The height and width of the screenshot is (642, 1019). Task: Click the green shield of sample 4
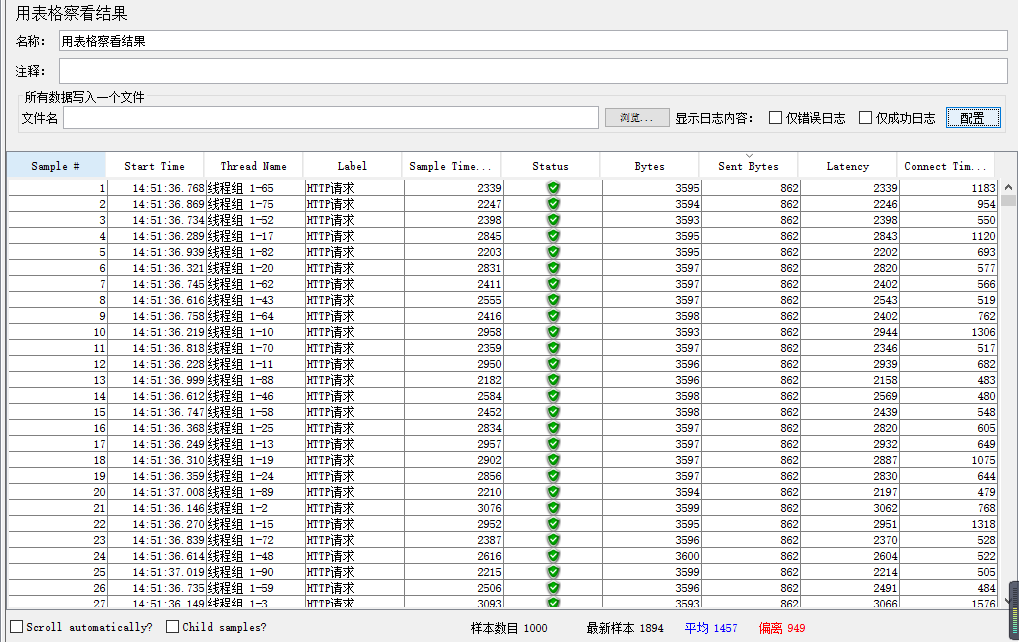click(x=553, y=236)
